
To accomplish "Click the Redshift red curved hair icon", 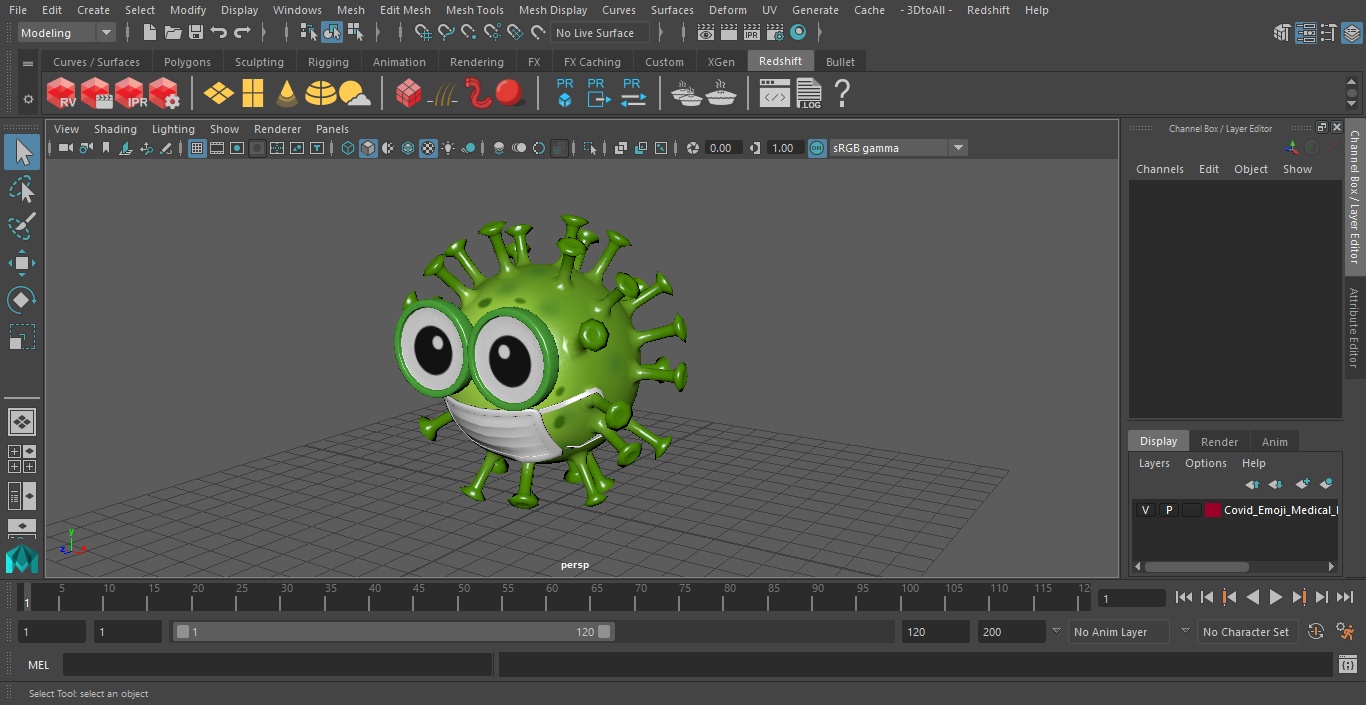I will click(x=478, y=94).
